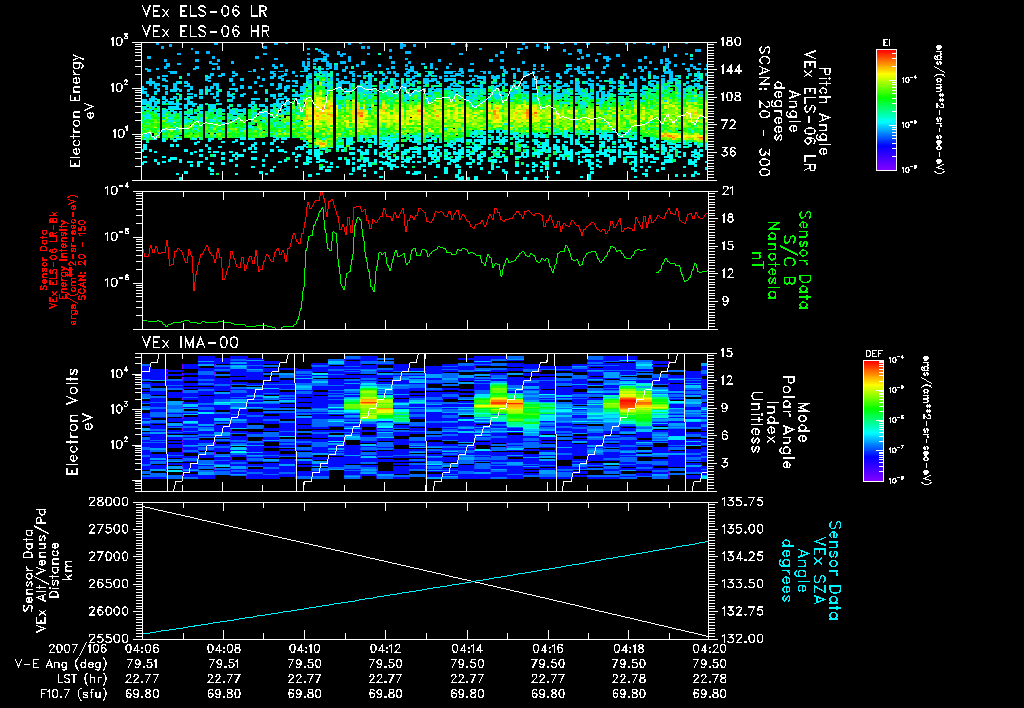Image resolution: width=1024 pixels, height=708 pixels.
Task: Click the EI color scale bar
Action: [x=886, y=109]
